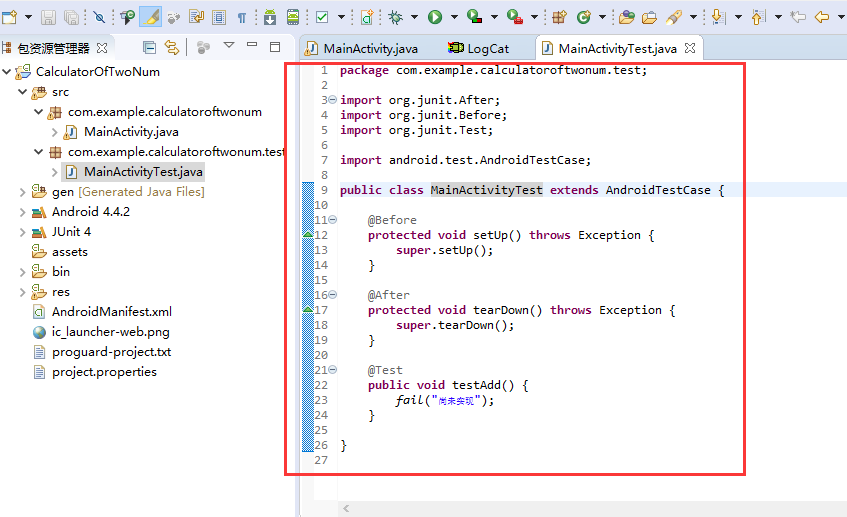The width and height of the screenshot is (847, 517).
Task: Open Android SDK Manager icon
Action: [x=270, y=17]
